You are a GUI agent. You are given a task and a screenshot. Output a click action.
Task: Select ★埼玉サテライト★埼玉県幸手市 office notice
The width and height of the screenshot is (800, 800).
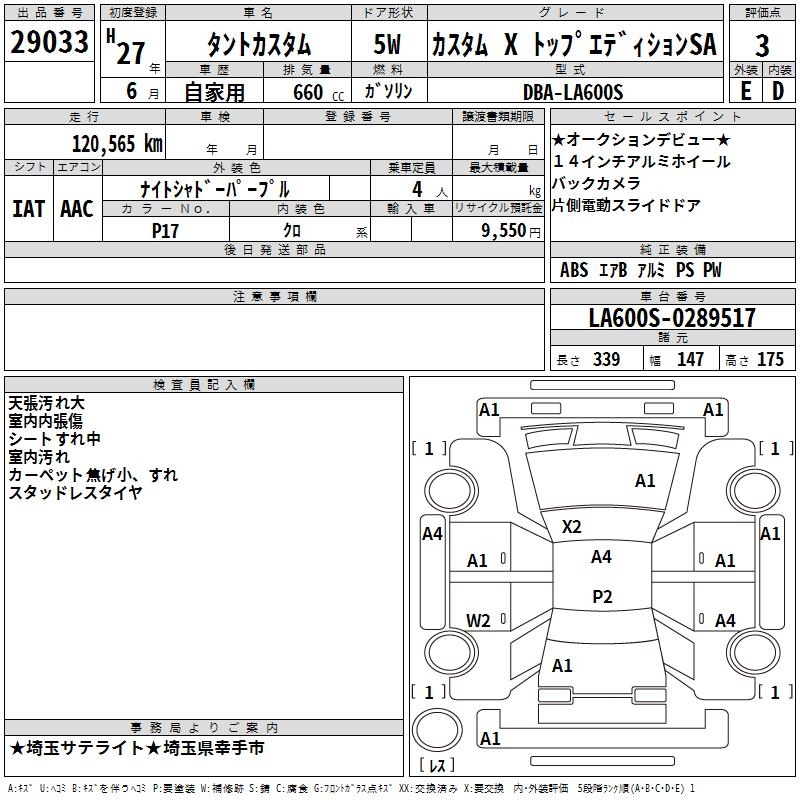point(137,748)
